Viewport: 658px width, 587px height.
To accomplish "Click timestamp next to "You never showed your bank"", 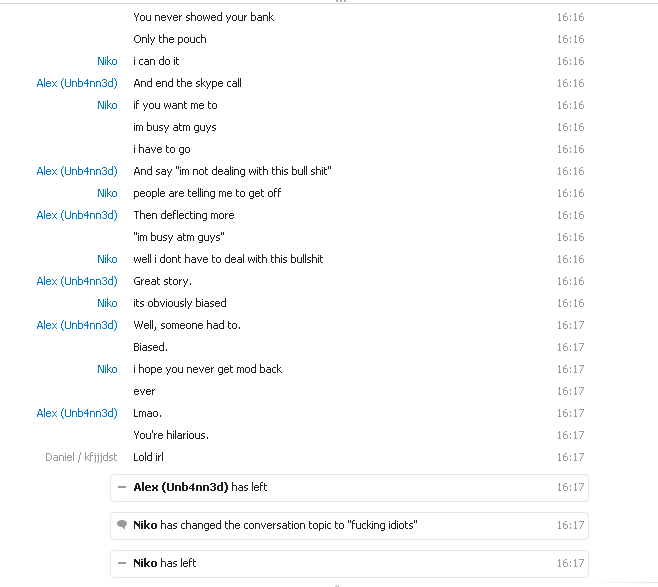I will click(570, 17).
